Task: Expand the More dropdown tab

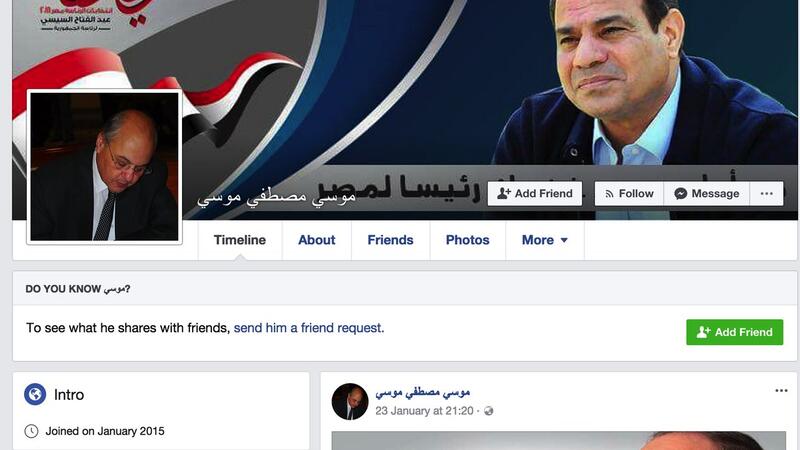Action: click(x=544, y=240)
